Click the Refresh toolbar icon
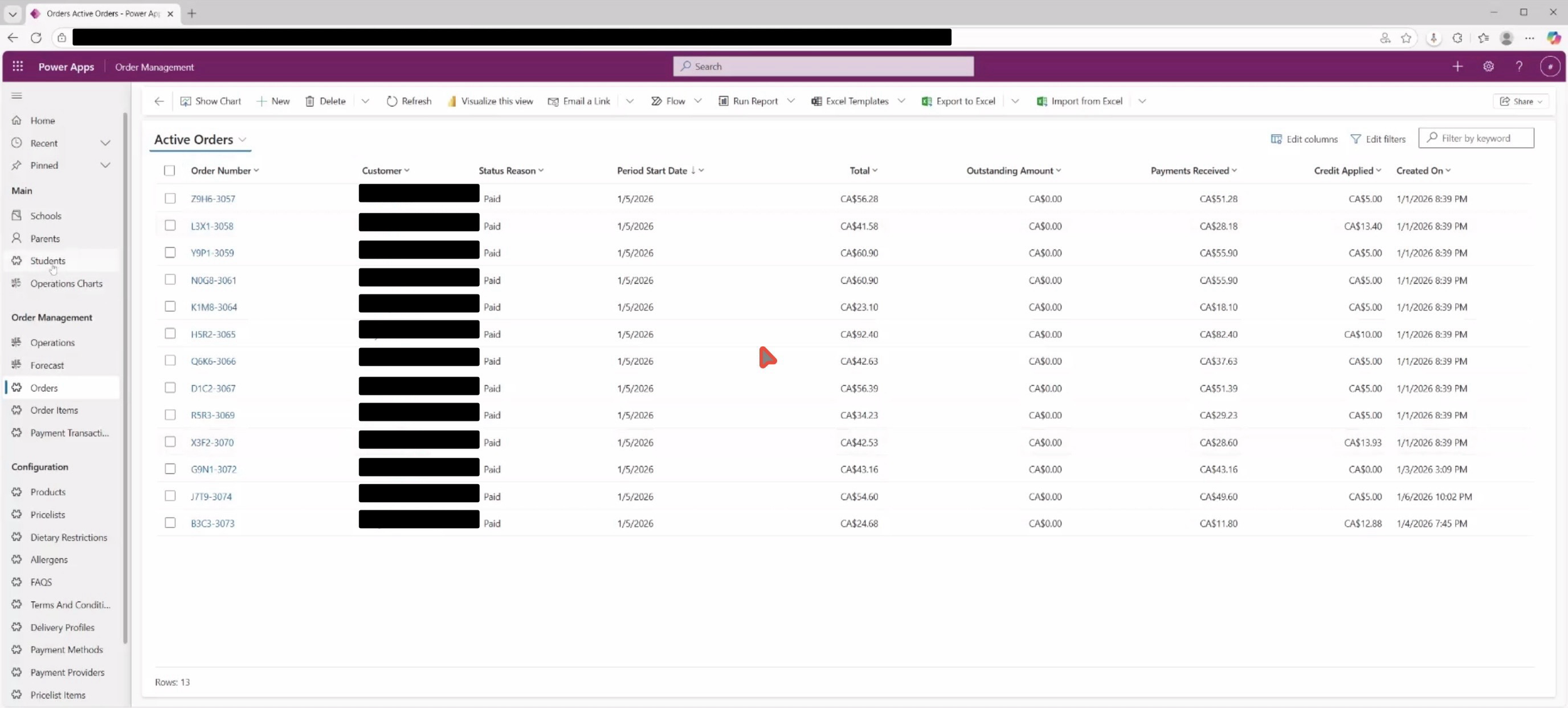Screen dimensions: 1568x708 [x=392, y=101]
